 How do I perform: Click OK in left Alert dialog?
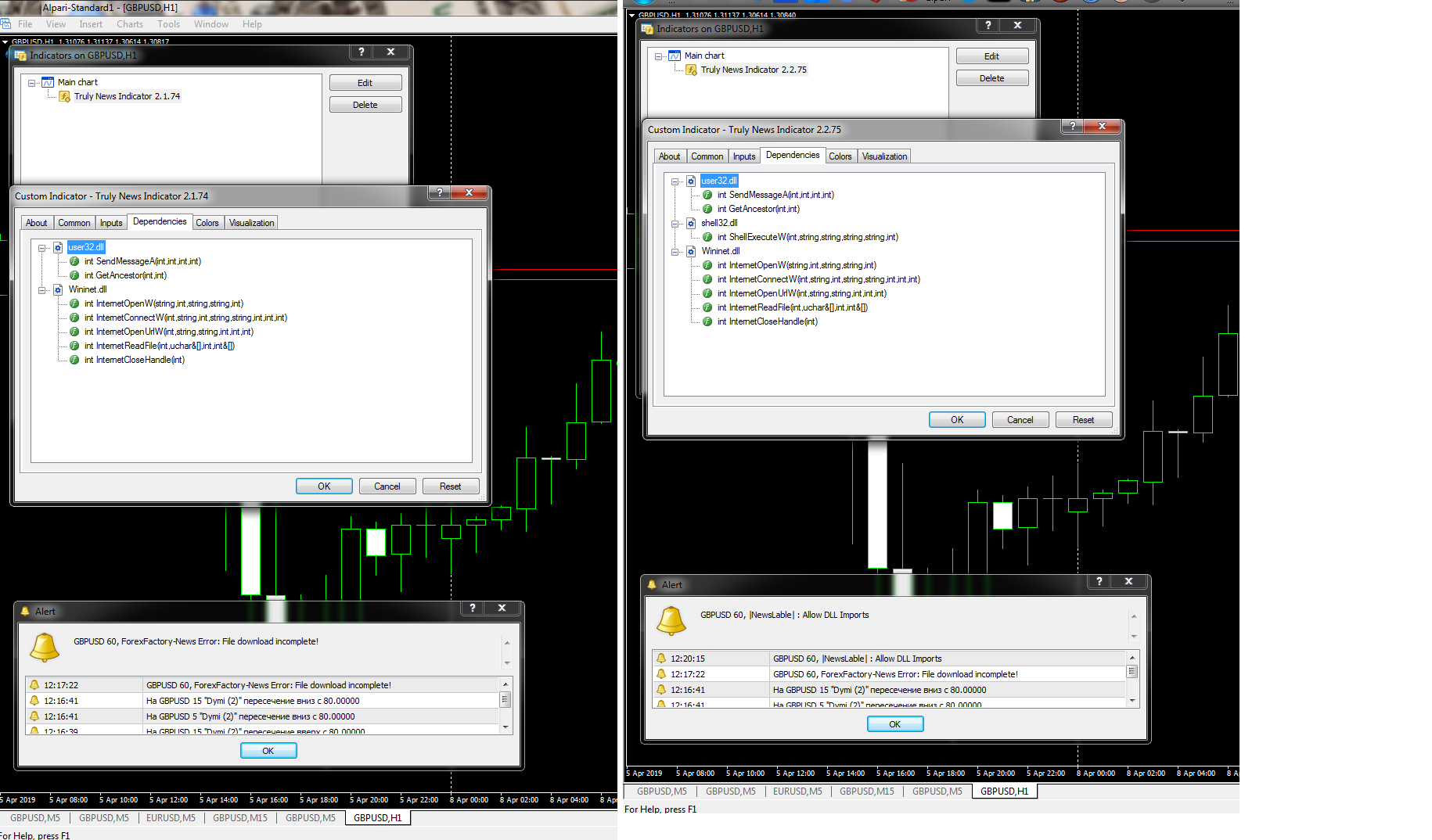tap(268, 751)
